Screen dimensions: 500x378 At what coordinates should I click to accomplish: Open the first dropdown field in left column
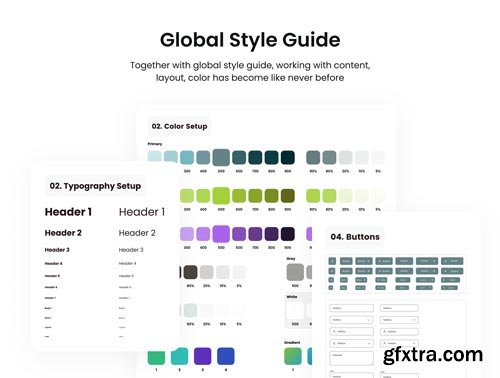point(352,320)
